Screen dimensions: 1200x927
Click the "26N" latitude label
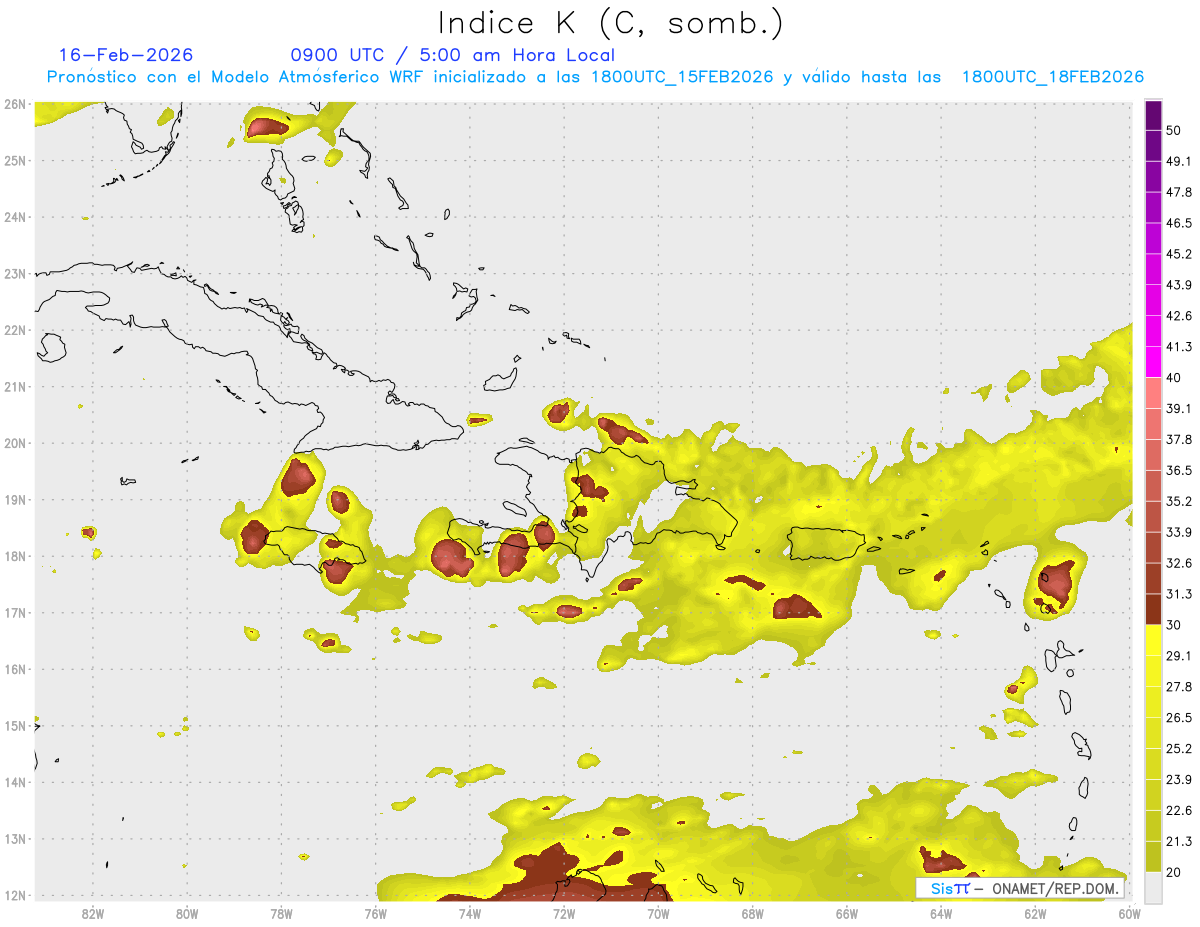coord(14,104)
